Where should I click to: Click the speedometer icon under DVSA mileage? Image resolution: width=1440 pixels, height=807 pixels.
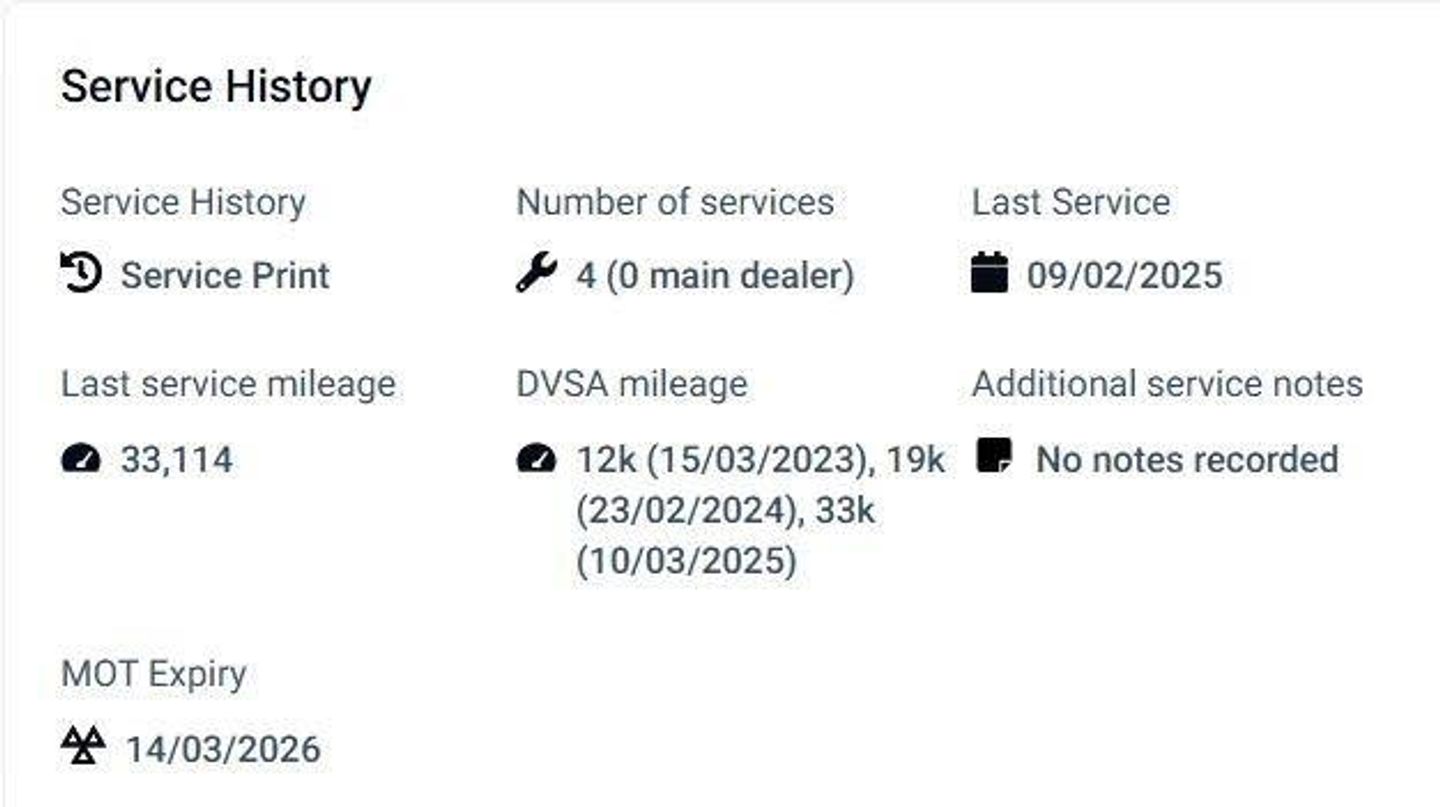pyautogui.click(x=536, y=459)
